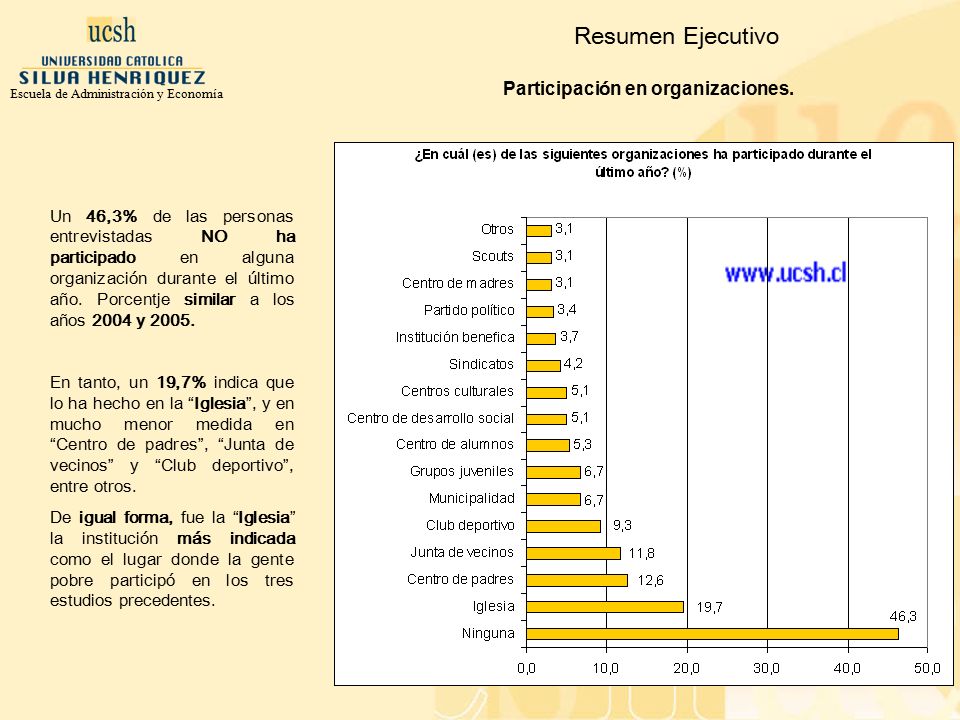Click the 'Centro de padres' bar
Viewport: 960px width, 720px height.
point(577,580)
